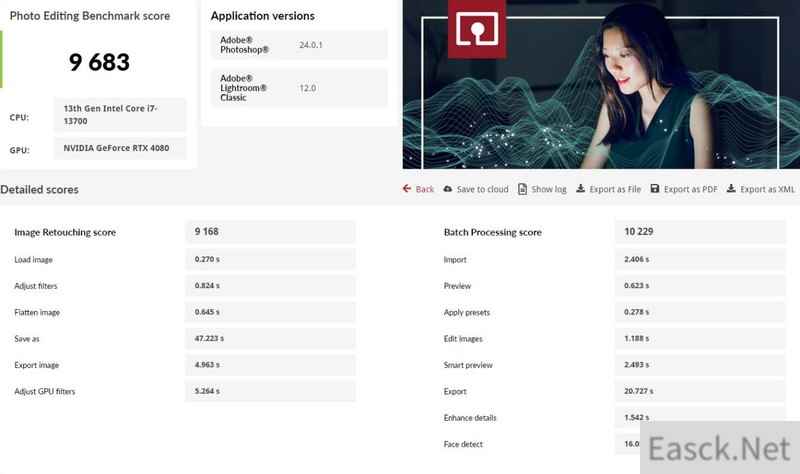Click the Export as File download icon

[581, 189]
